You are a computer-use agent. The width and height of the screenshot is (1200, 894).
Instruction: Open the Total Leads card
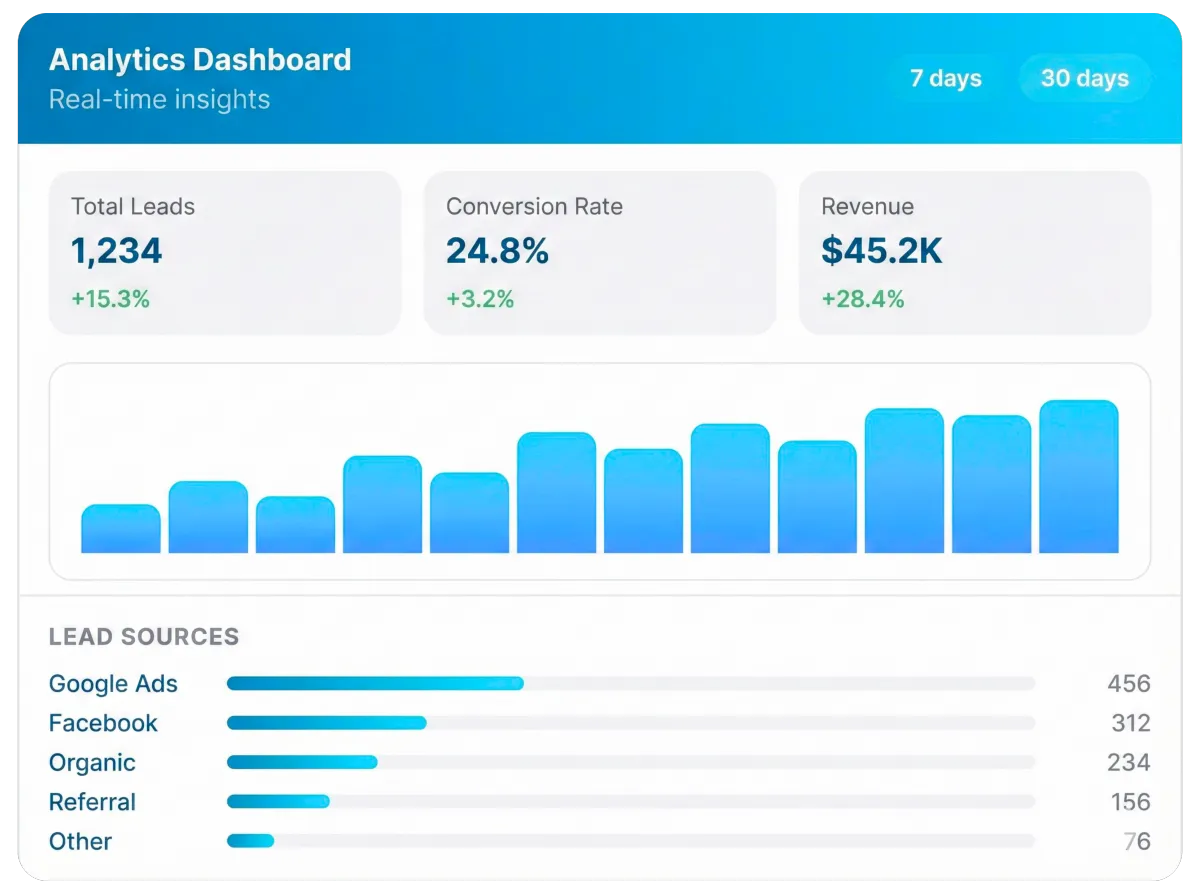pyautogui.click(x=225, y=252)
